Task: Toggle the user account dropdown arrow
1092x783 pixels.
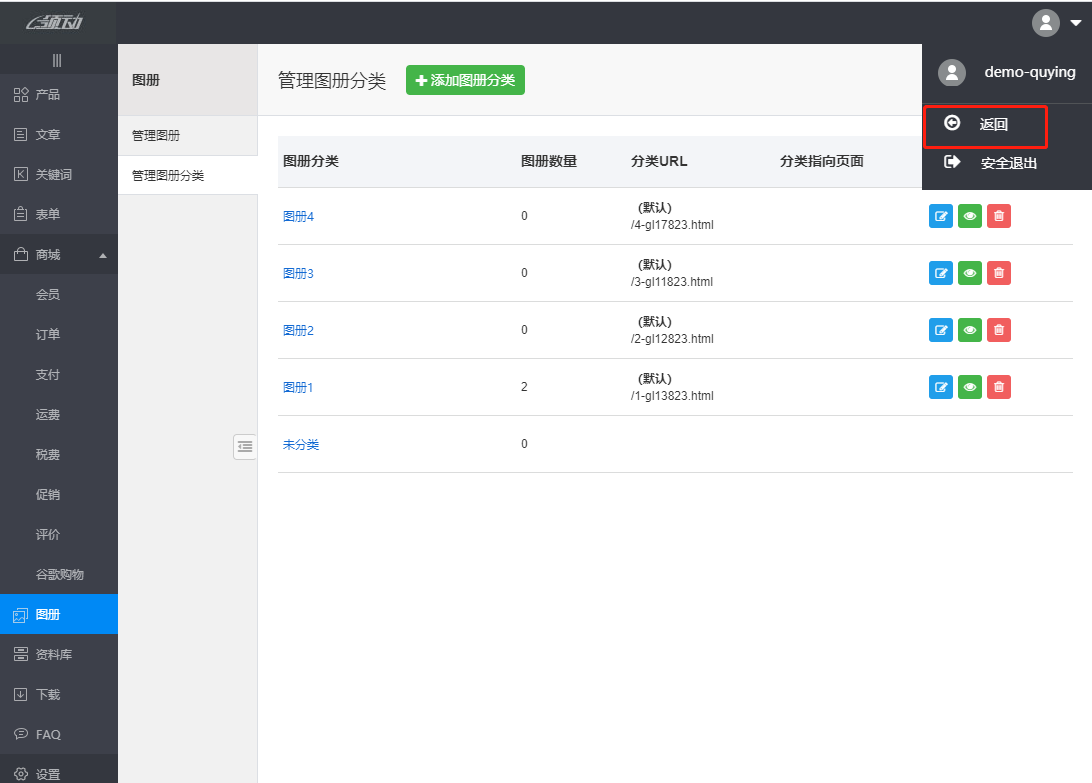Action: coord(1075,23)
